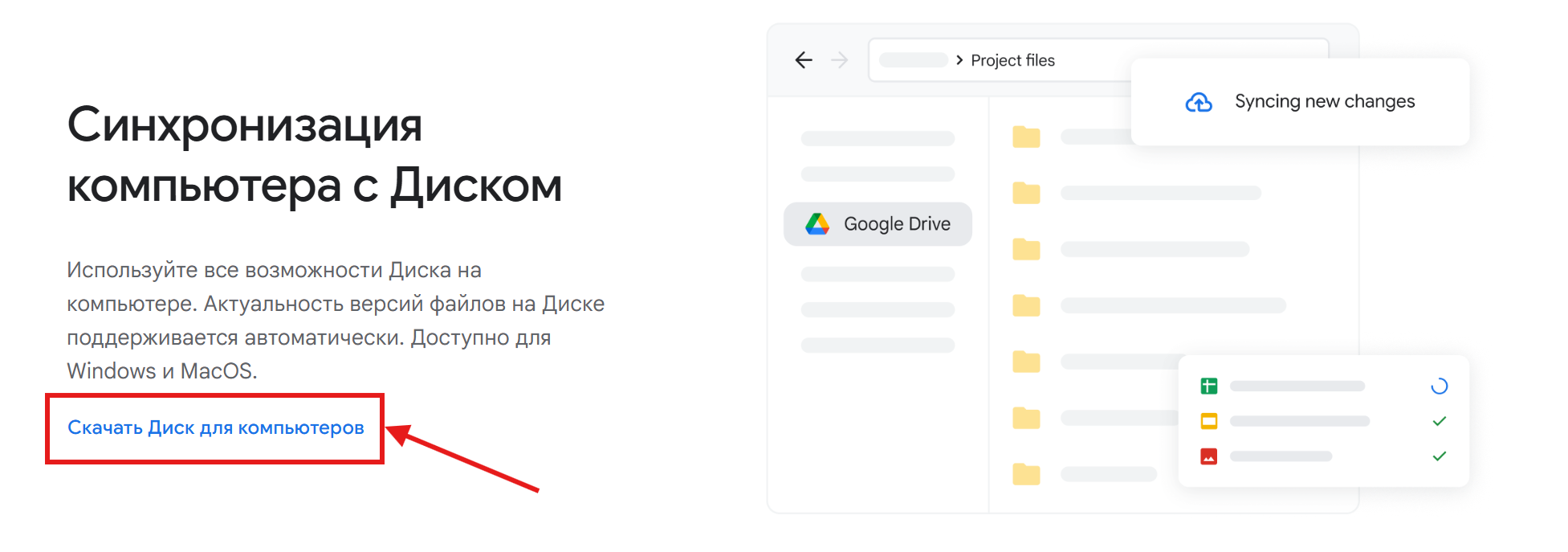This screenshot has height=552, width=1568.
Task: Click the back arrow in the illustration
Action: pyautogui.click(x=804, y=60)
